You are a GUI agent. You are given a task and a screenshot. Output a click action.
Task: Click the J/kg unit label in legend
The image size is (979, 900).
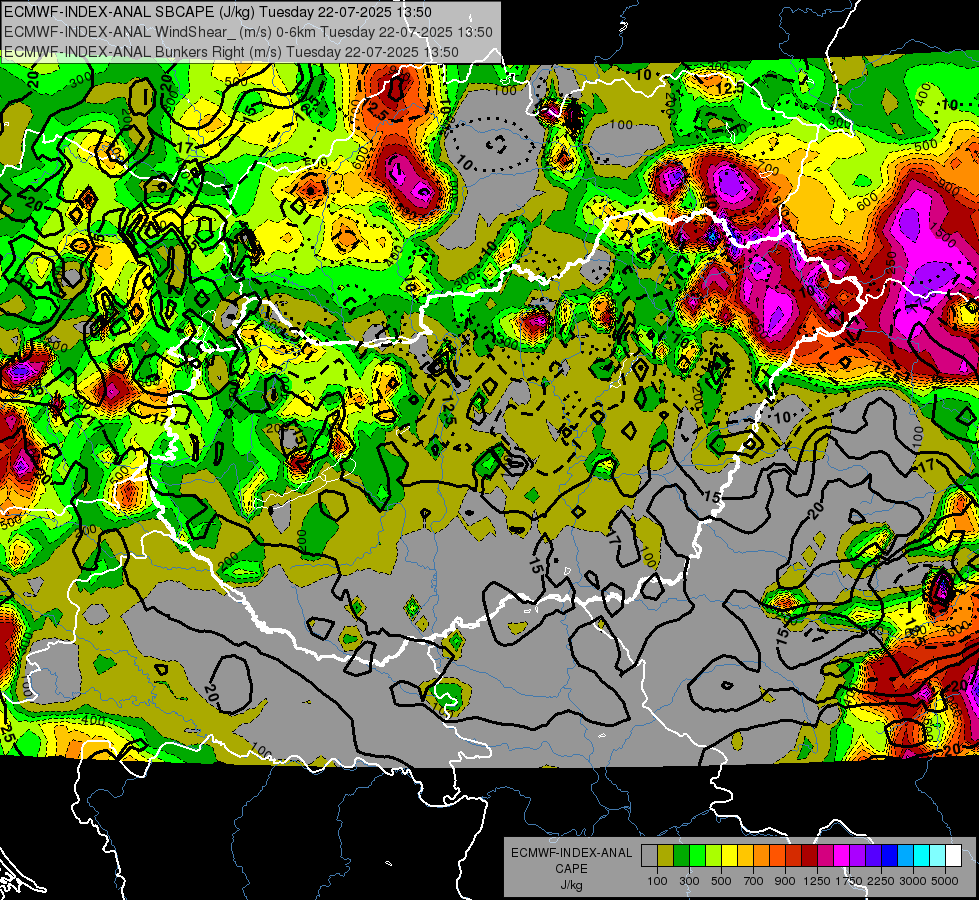(571, 886)
